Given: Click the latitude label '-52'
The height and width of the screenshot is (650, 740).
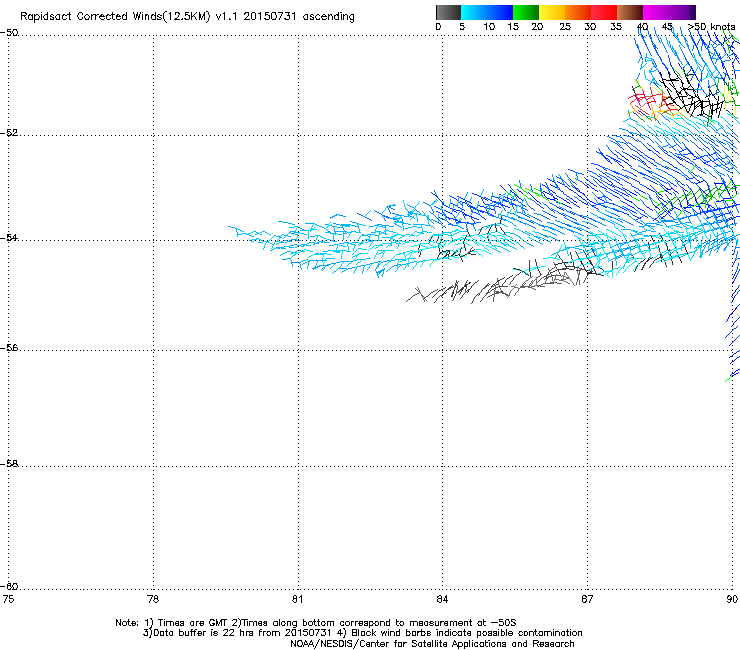Looking at the screenshot, I should coord(9,133).
